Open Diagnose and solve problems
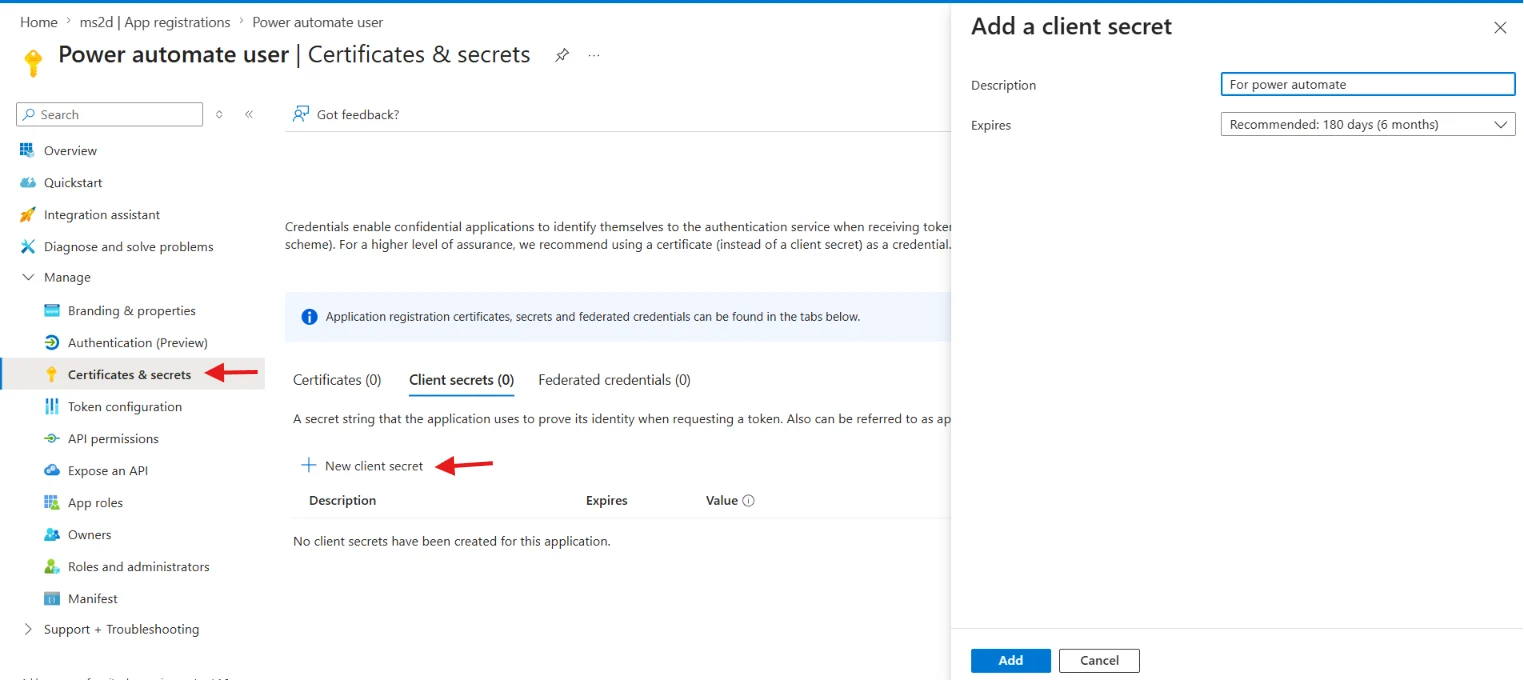Screen dimensions: 1524x681 tap(129, 247)
